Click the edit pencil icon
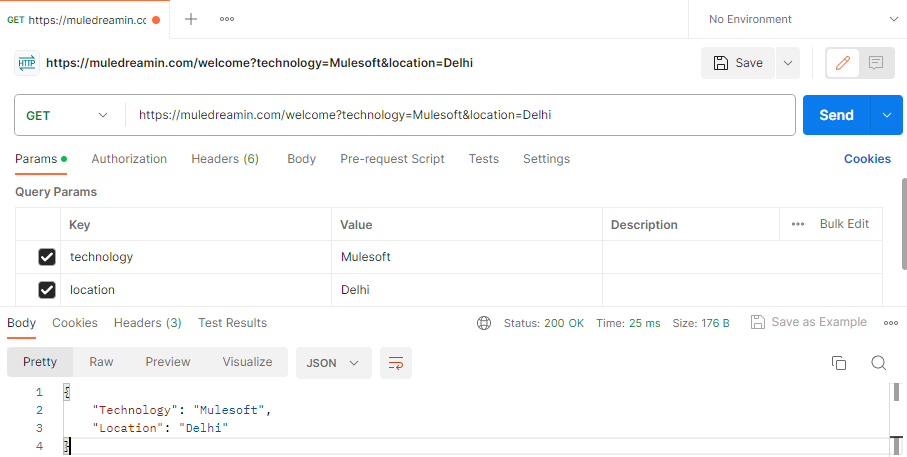The image size is (907, 457). click(x=842, y=63)
